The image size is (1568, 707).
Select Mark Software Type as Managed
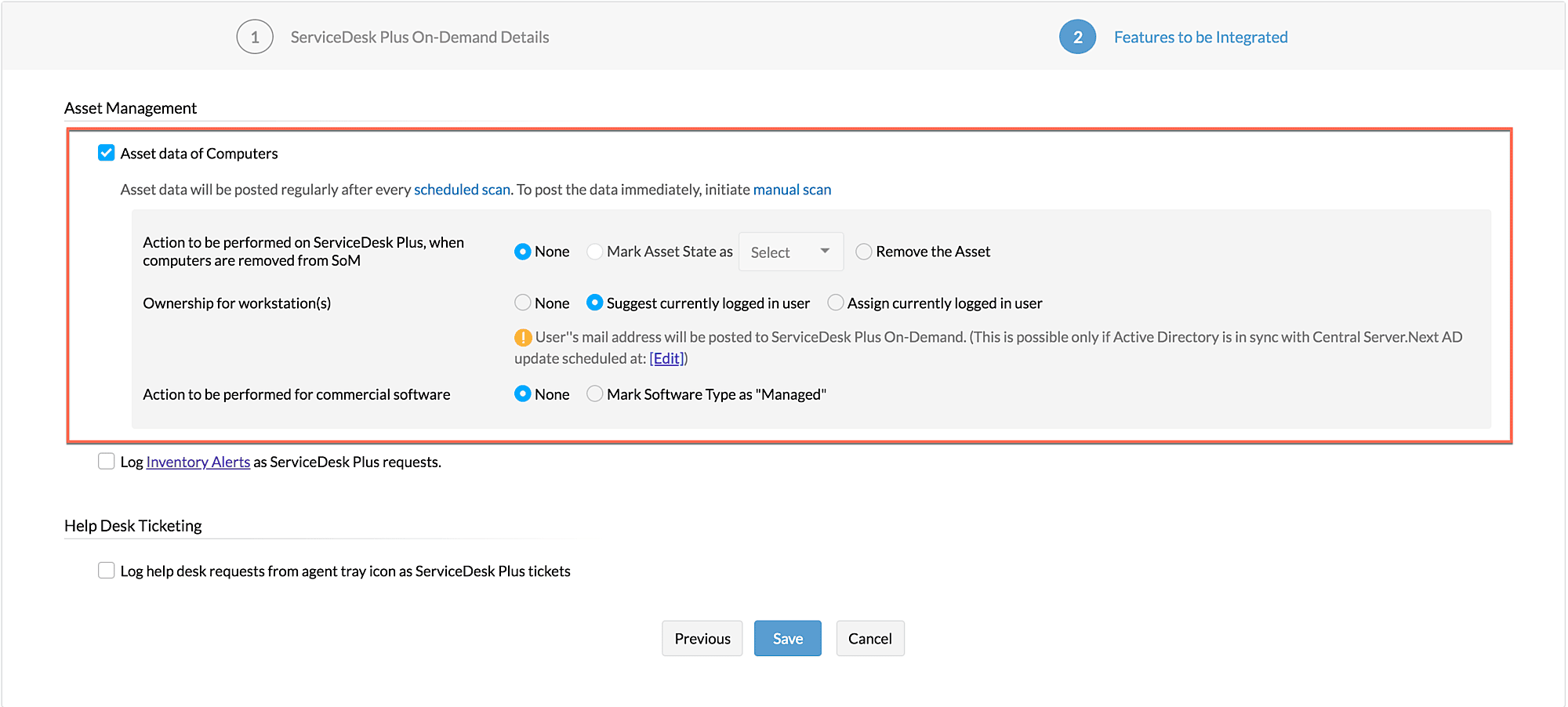(595, 393)
